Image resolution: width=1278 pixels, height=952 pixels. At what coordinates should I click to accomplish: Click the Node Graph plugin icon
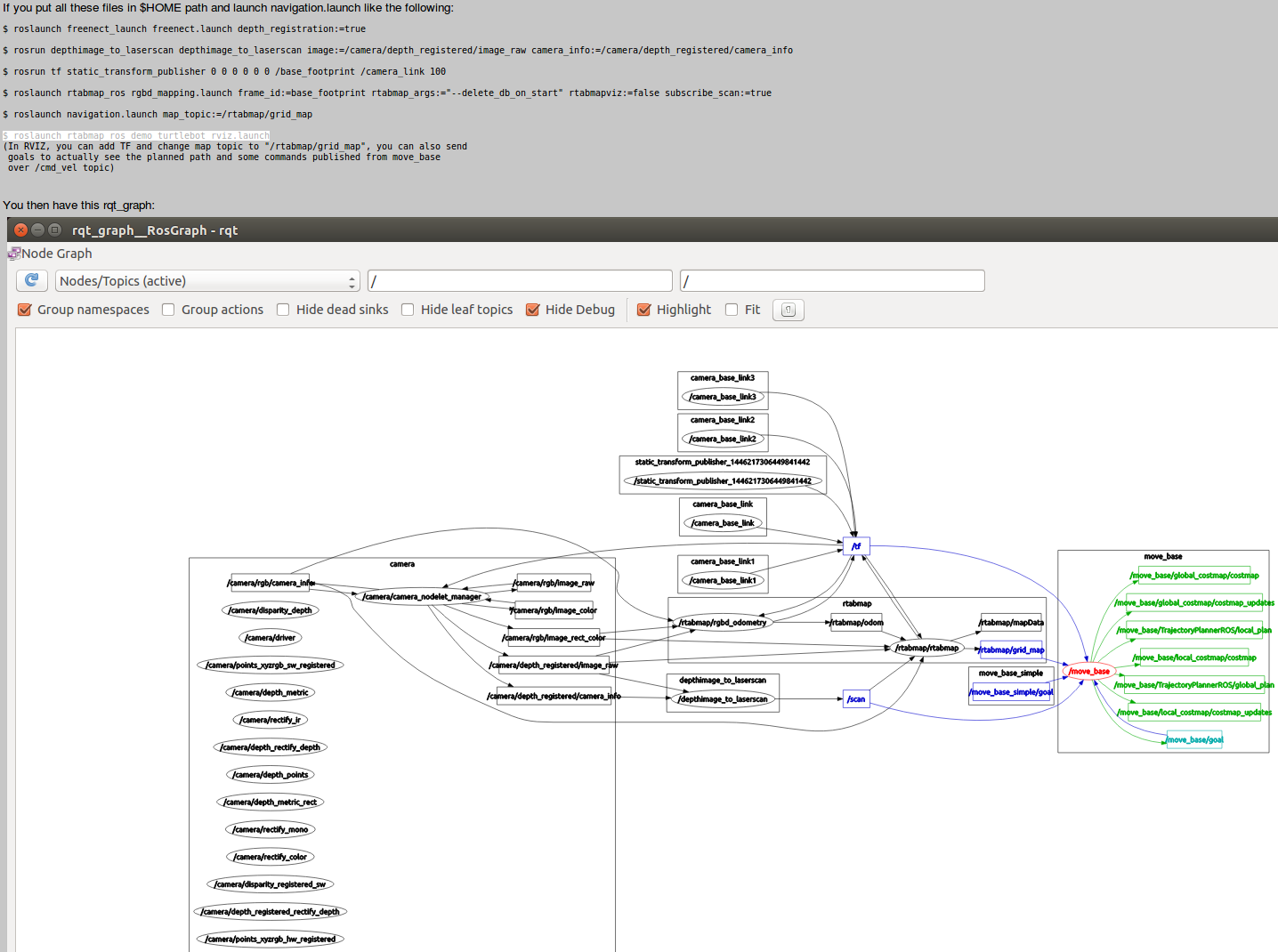point(13,254)
